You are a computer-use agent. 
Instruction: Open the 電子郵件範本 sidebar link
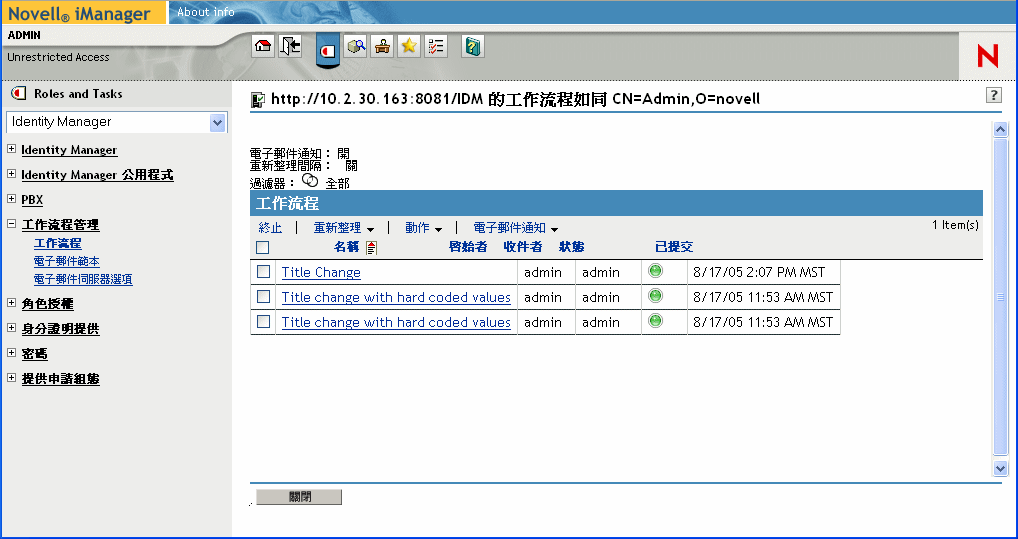pyautogui.click(x=67, y=261)
